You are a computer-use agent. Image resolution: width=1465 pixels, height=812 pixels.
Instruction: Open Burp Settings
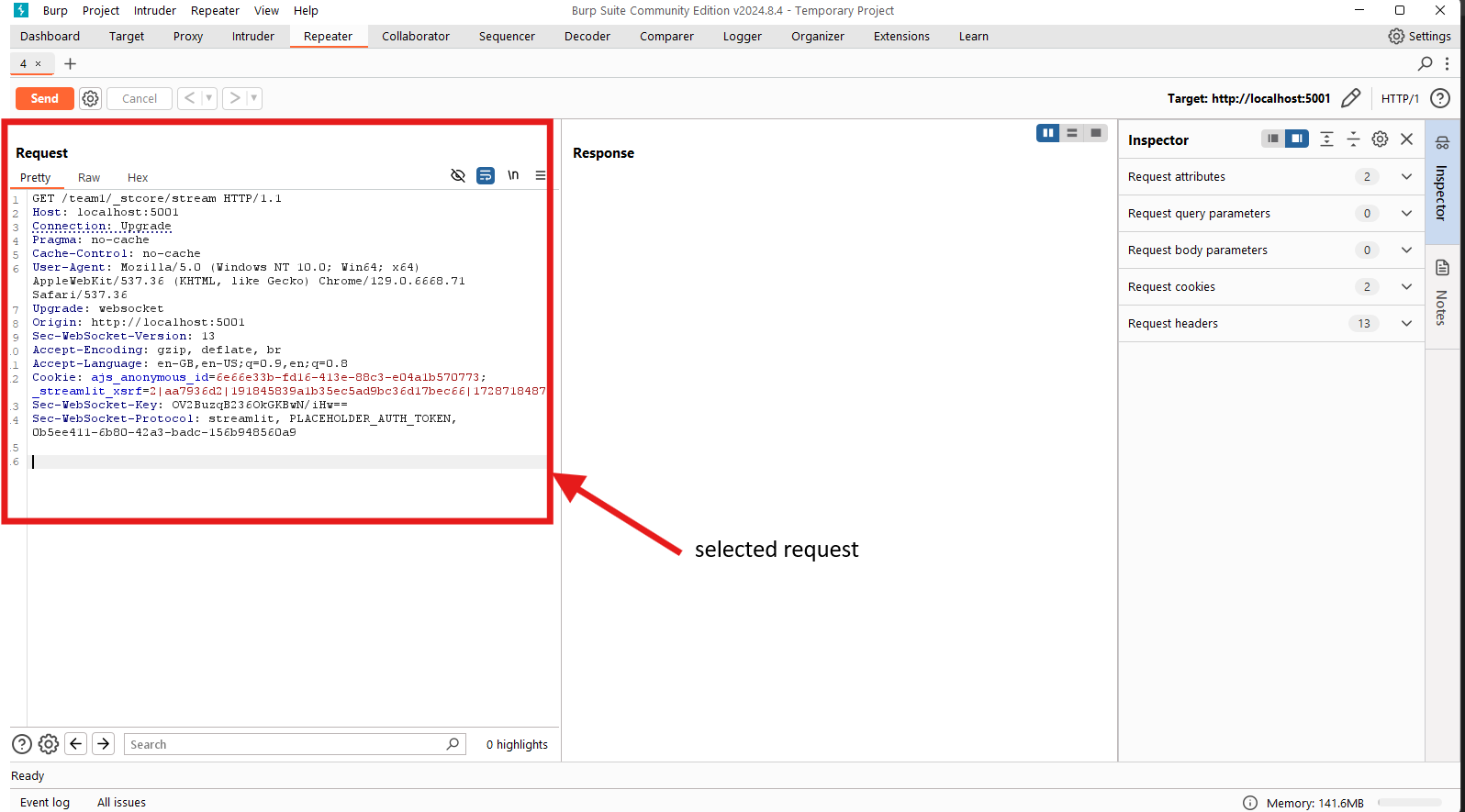tap(1419, 36)
